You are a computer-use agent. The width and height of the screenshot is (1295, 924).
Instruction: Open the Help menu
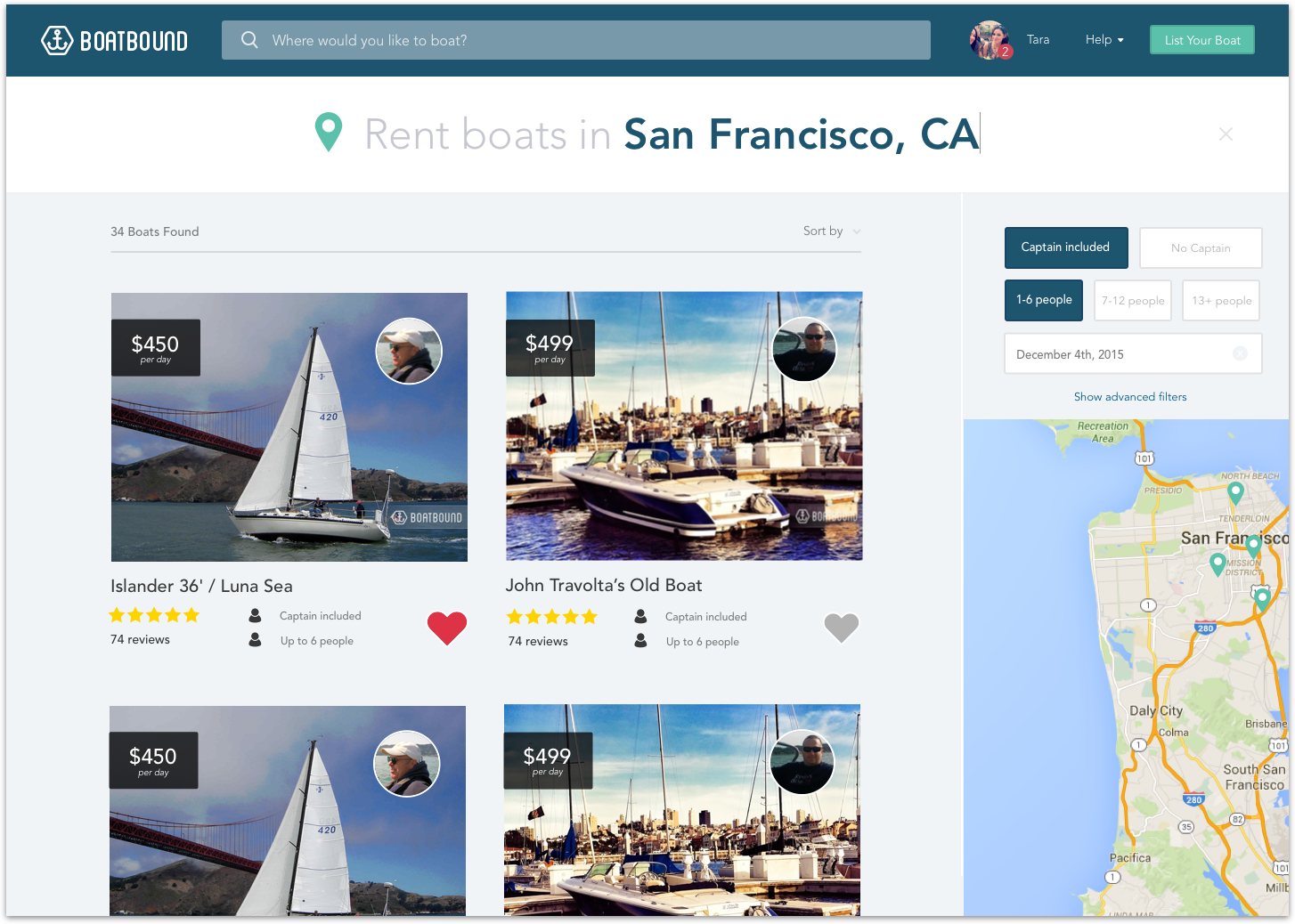point(1104,39)
